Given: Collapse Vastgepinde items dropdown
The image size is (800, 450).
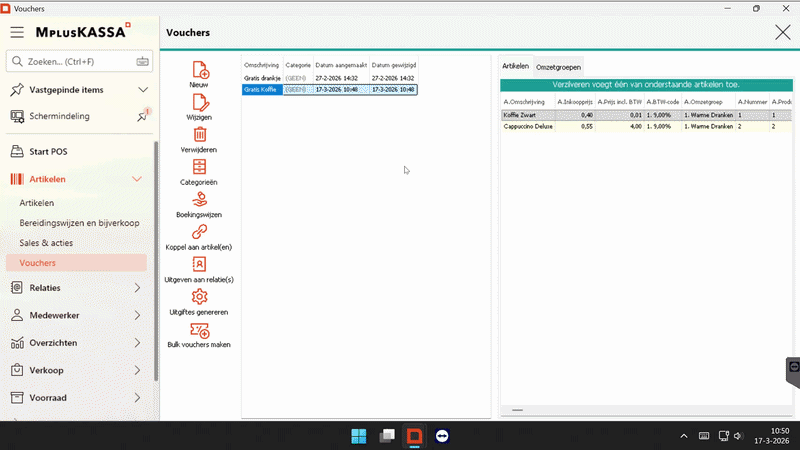Looking at the screenshot, I should [142, 90].
